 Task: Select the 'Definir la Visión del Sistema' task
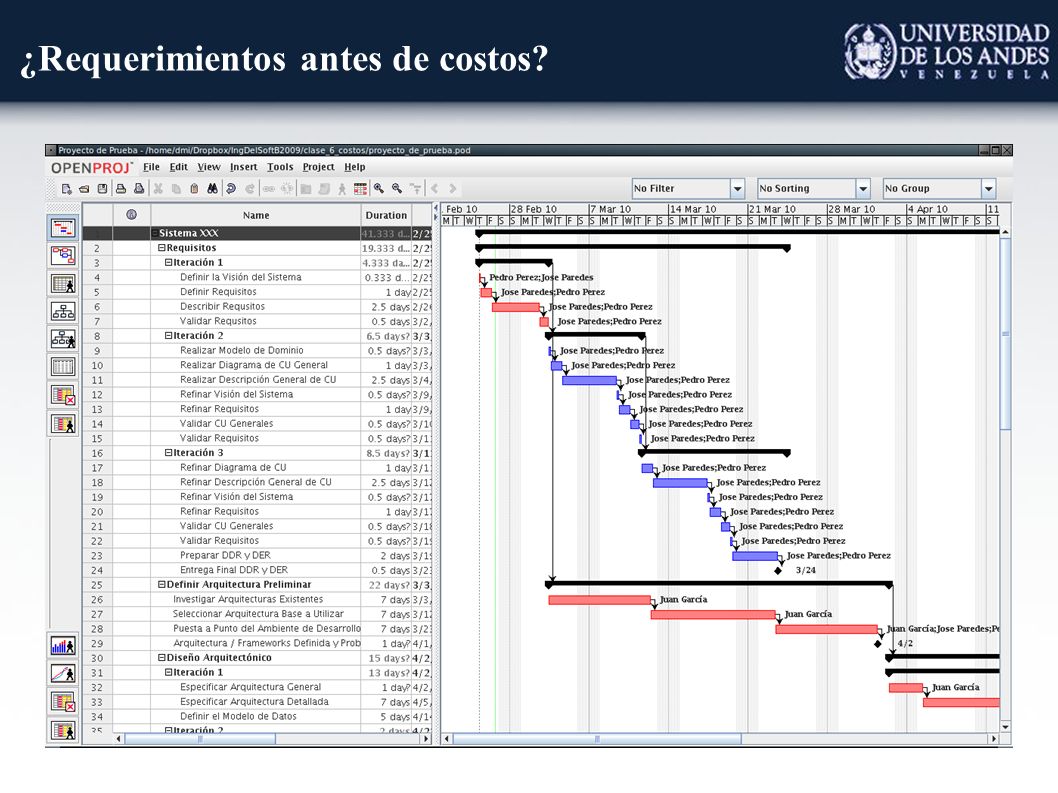tap(241, 277)
